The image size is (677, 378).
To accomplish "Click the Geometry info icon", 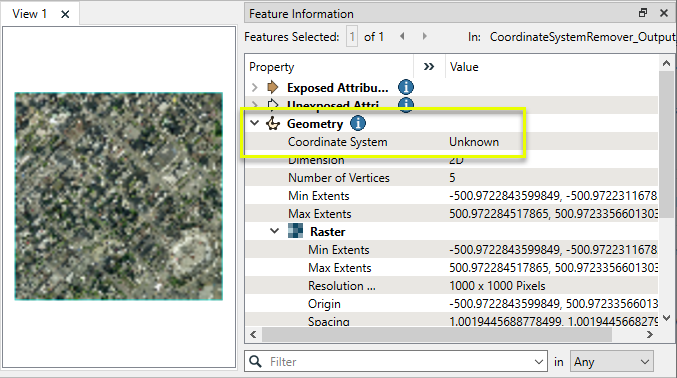I will (357, 124).
